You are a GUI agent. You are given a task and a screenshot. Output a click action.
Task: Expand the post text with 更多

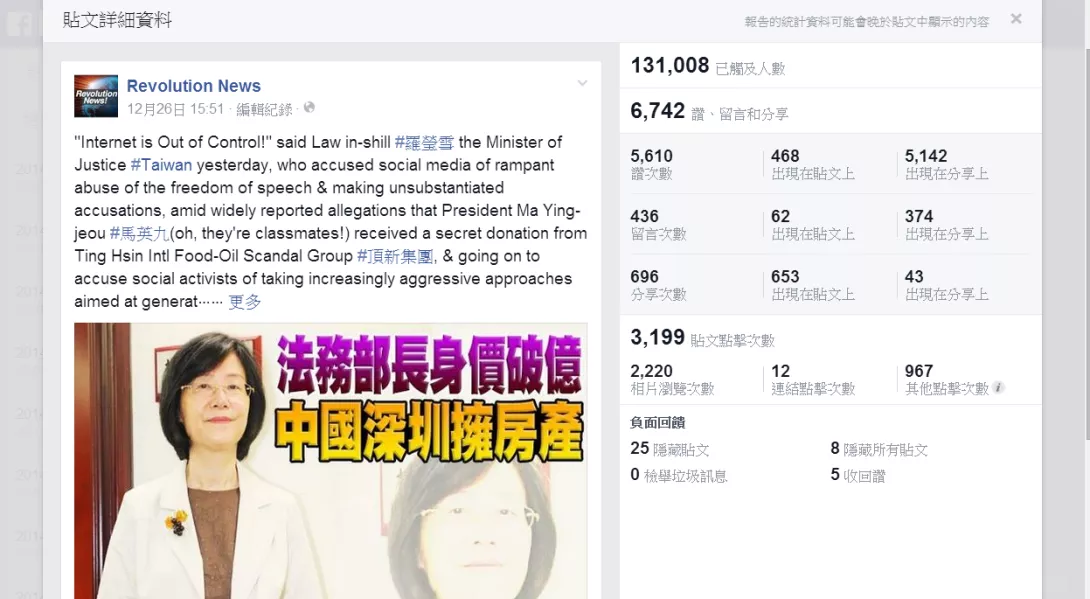[245, 302]
